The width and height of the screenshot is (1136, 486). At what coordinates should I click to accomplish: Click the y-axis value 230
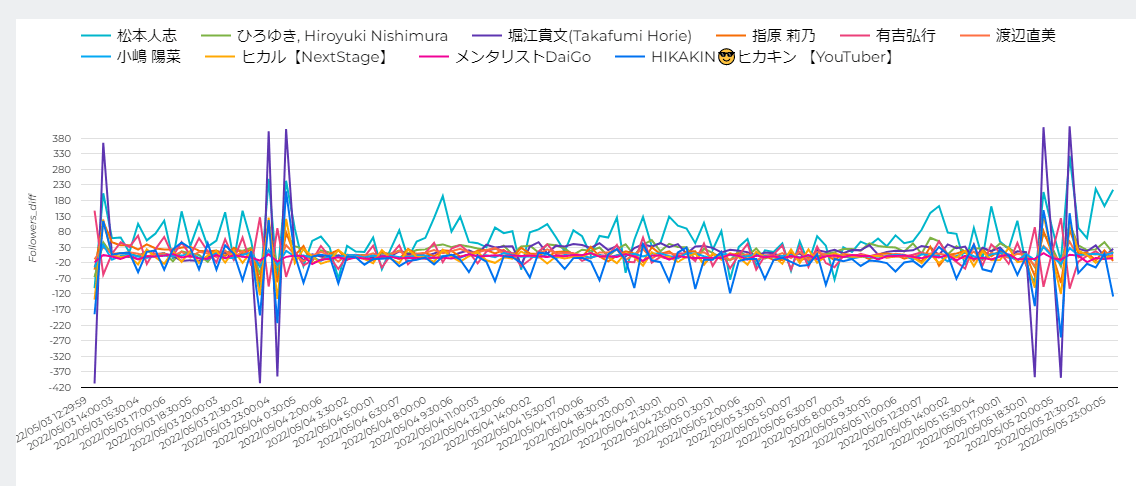pyautogui.click(x=60, y=185)
